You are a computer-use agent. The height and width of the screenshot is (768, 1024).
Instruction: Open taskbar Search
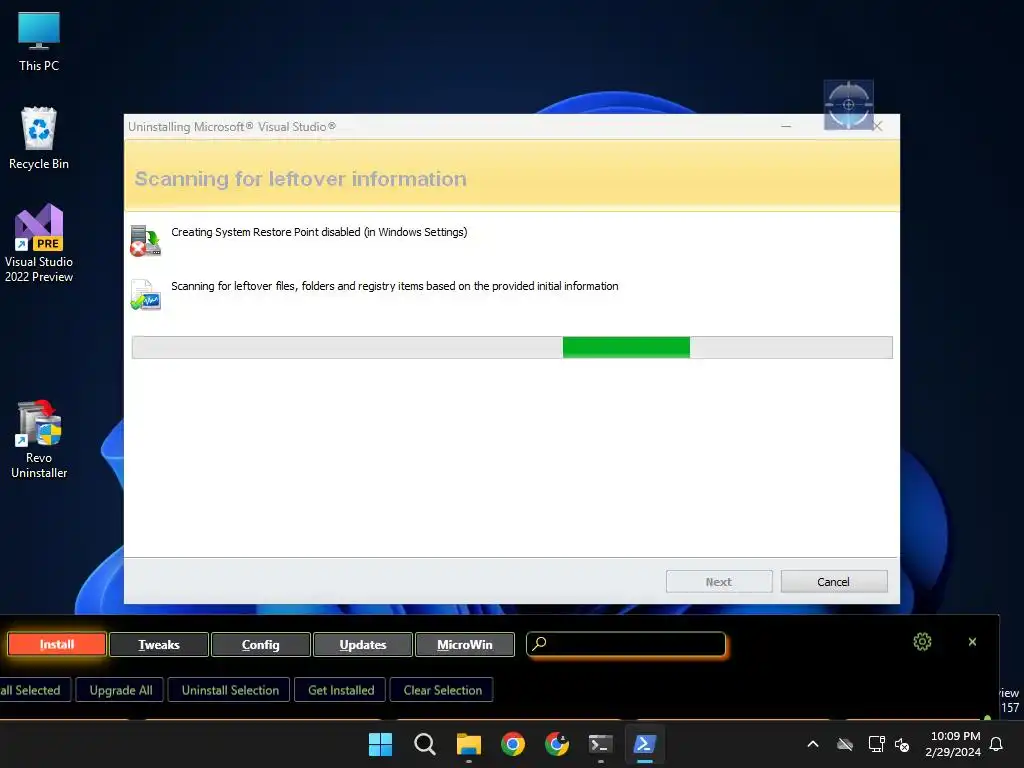424,744
